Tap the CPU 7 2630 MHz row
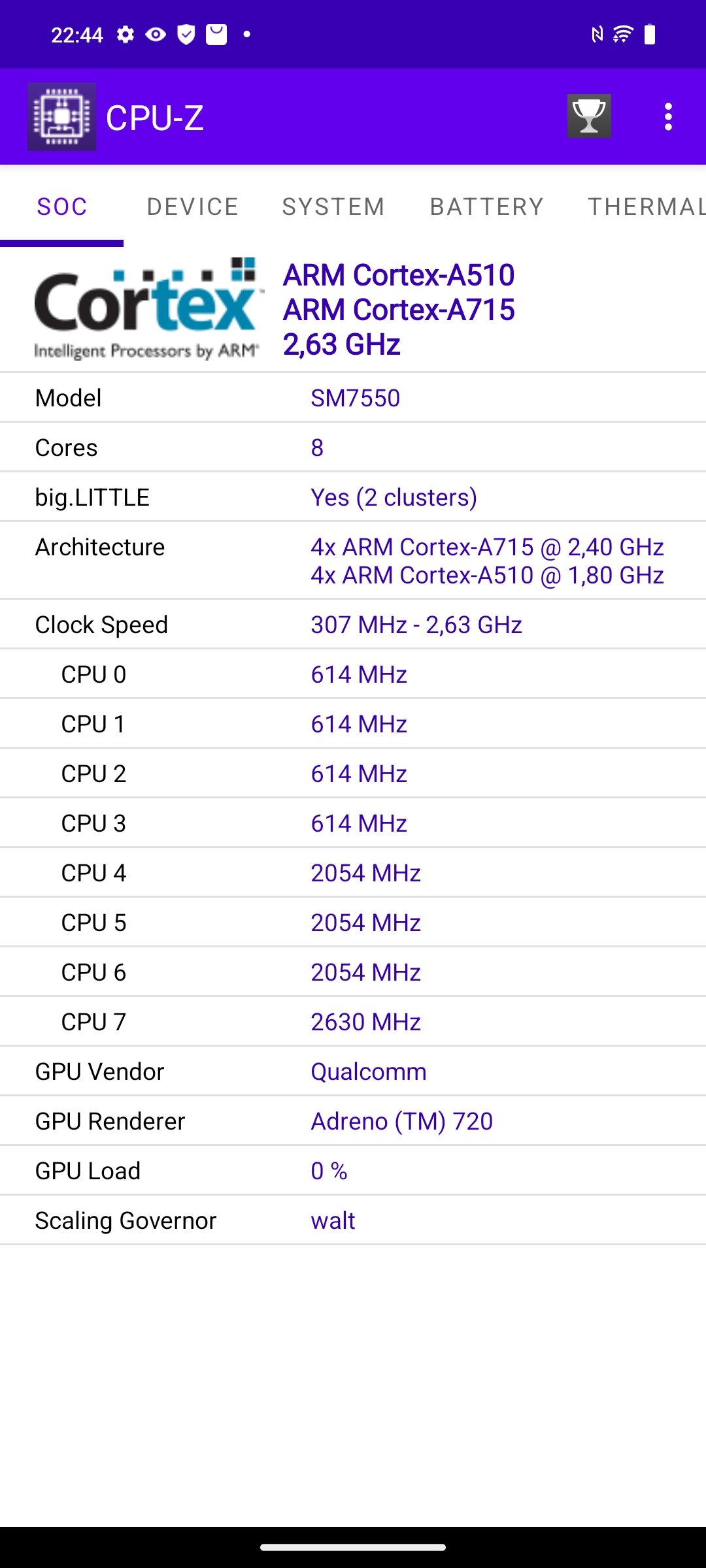Screen dimensions: 706x1568 [x=353, y=1022]
